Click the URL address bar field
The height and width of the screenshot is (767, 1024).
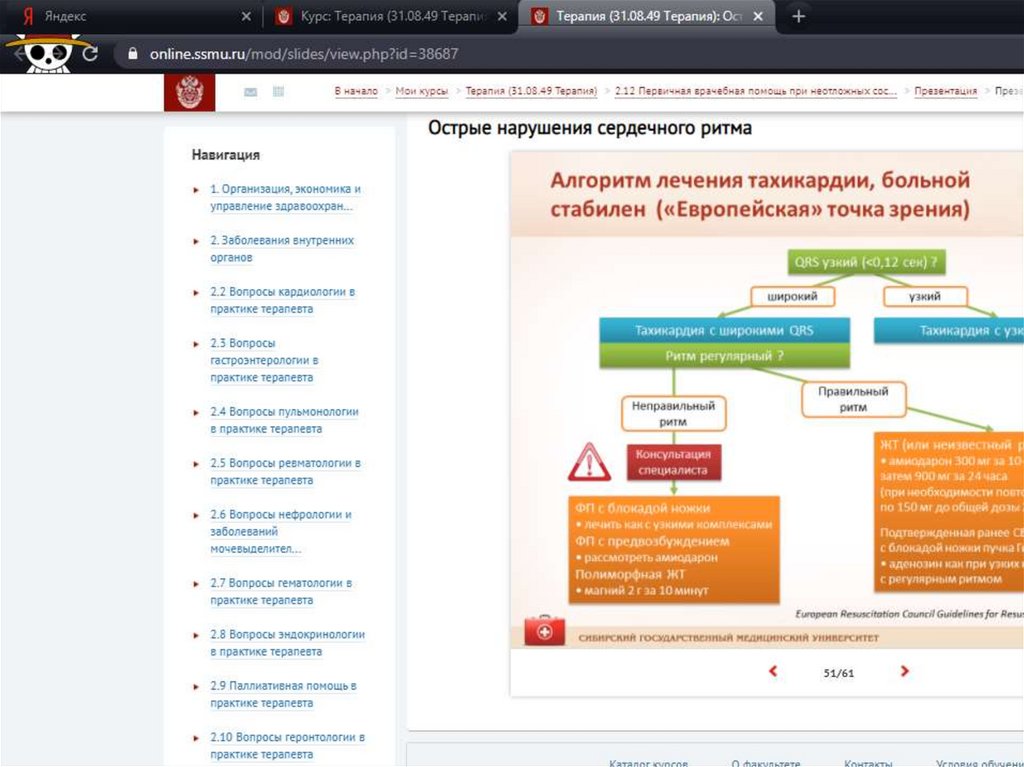click(568, 54)
